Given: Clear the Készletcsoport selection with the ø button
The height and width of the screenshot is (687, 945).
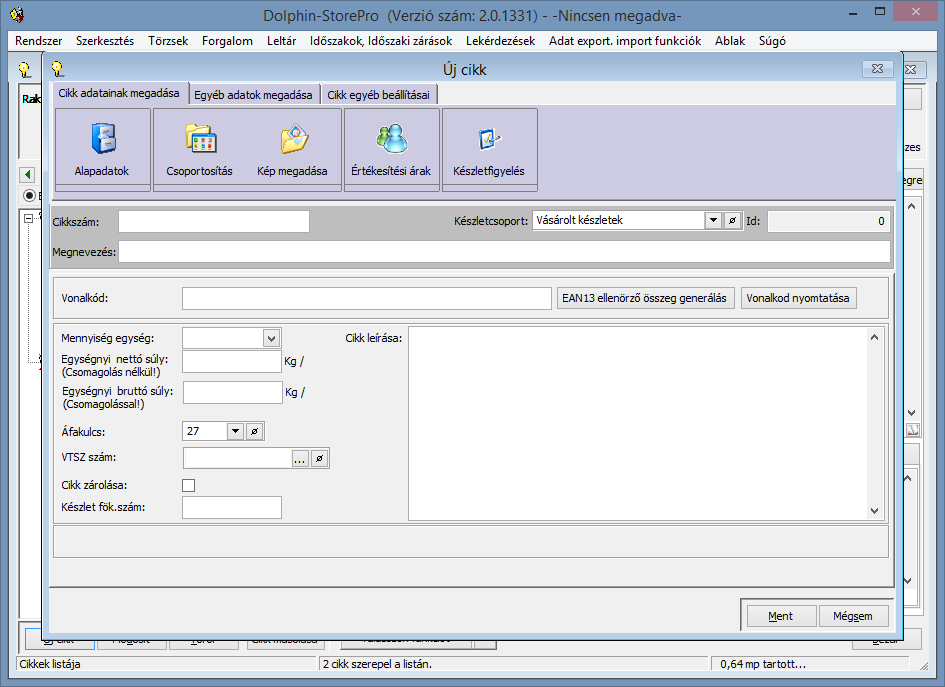Looking at the screenshot, I should coord(732,221).
